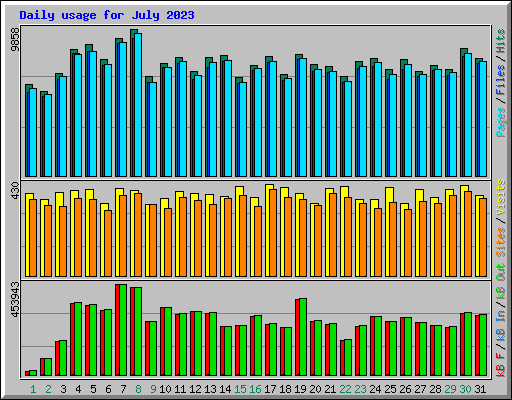512x400 pixels.
Task: Click the 453943 axis value label
Action: pyautogui.click(x=15, y=299)
